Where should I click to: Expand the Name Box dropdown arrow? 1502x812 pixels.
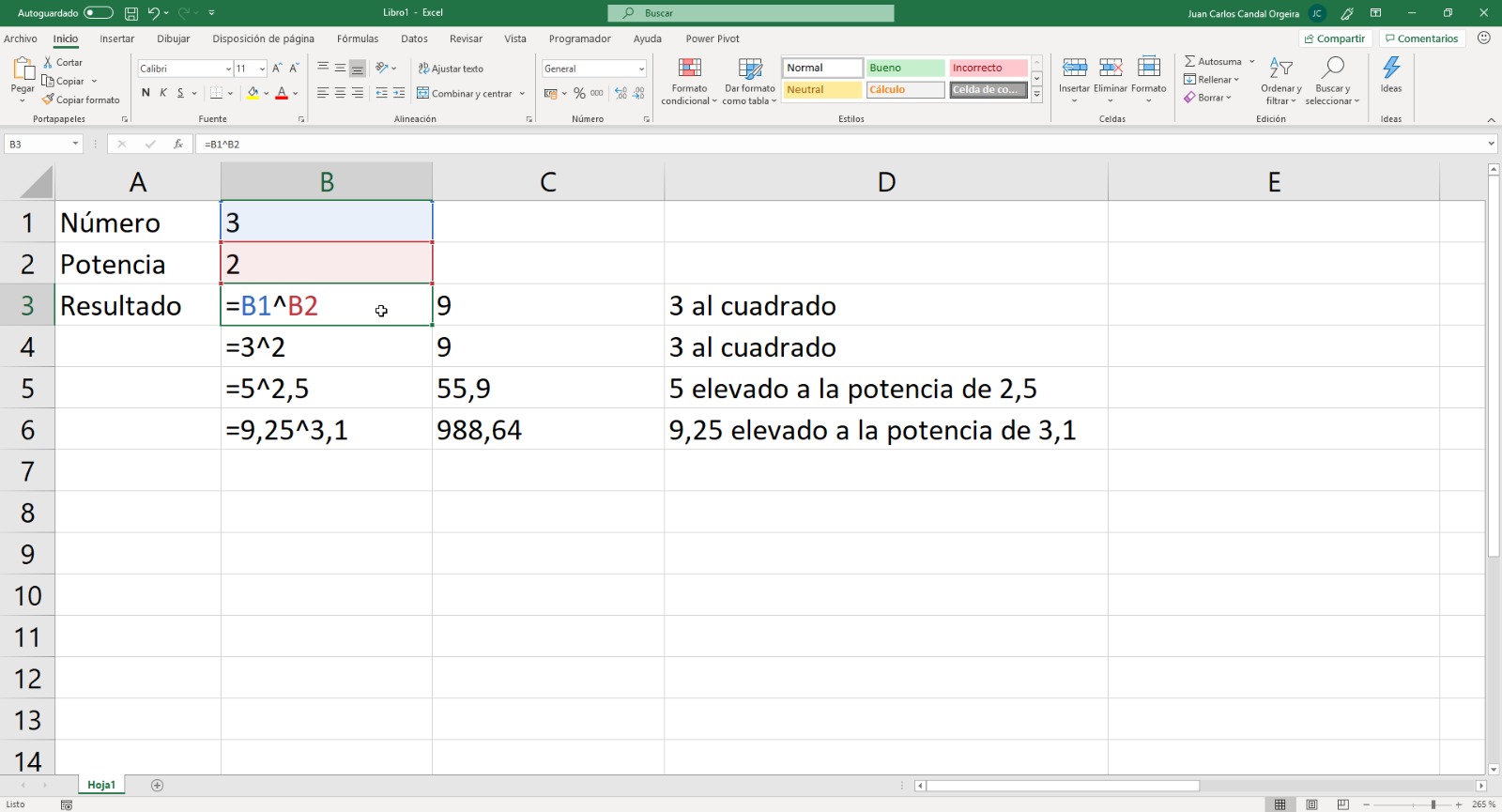click(75, 145)
